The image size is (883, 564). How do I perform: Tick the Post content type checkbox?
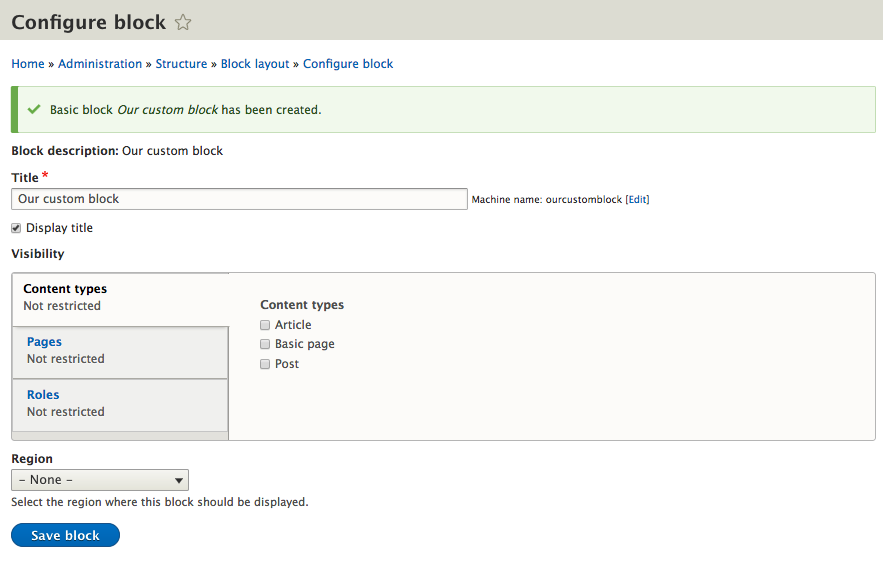[x=265, y=364]
